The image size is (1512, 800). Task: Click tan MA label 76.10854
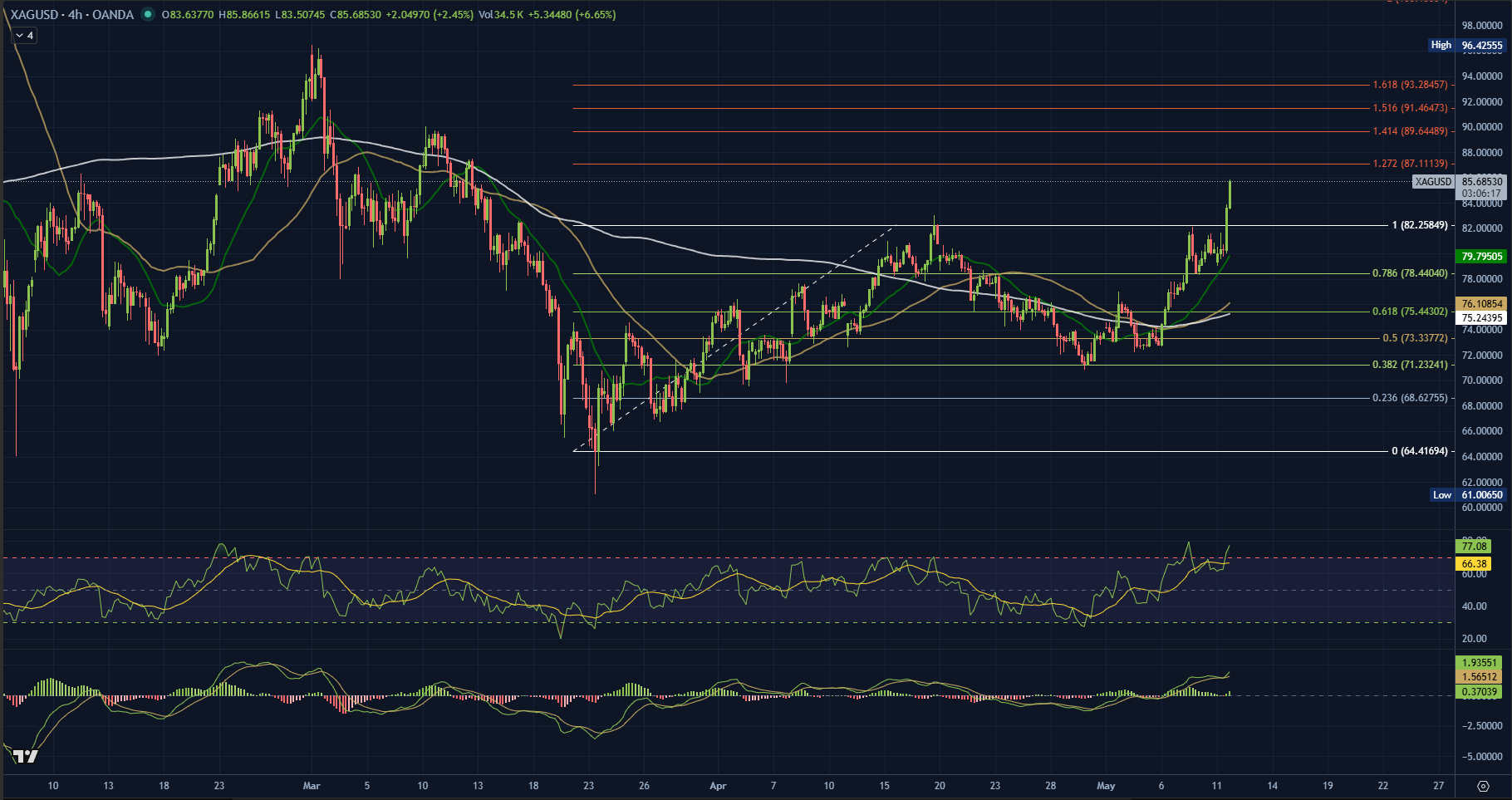1481,304
